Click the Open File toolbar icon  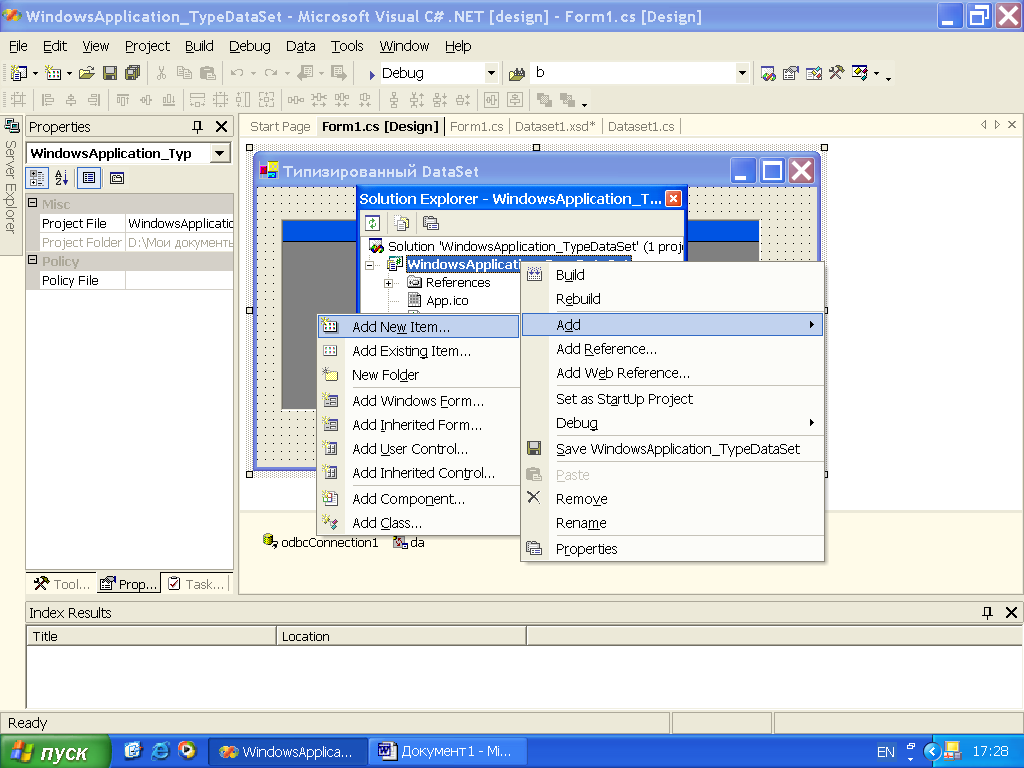click(x=87, y=73)
